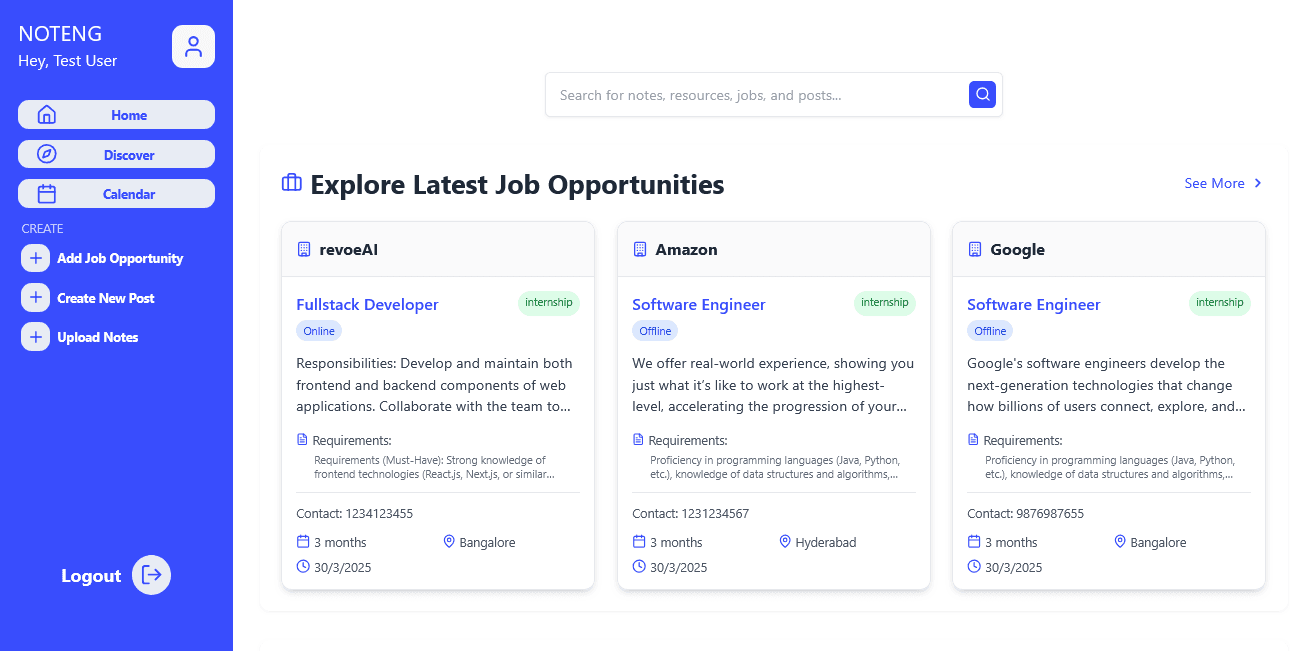Click the magnifier search button
This screenshot has width=1314, height=651.
(982, 95)
